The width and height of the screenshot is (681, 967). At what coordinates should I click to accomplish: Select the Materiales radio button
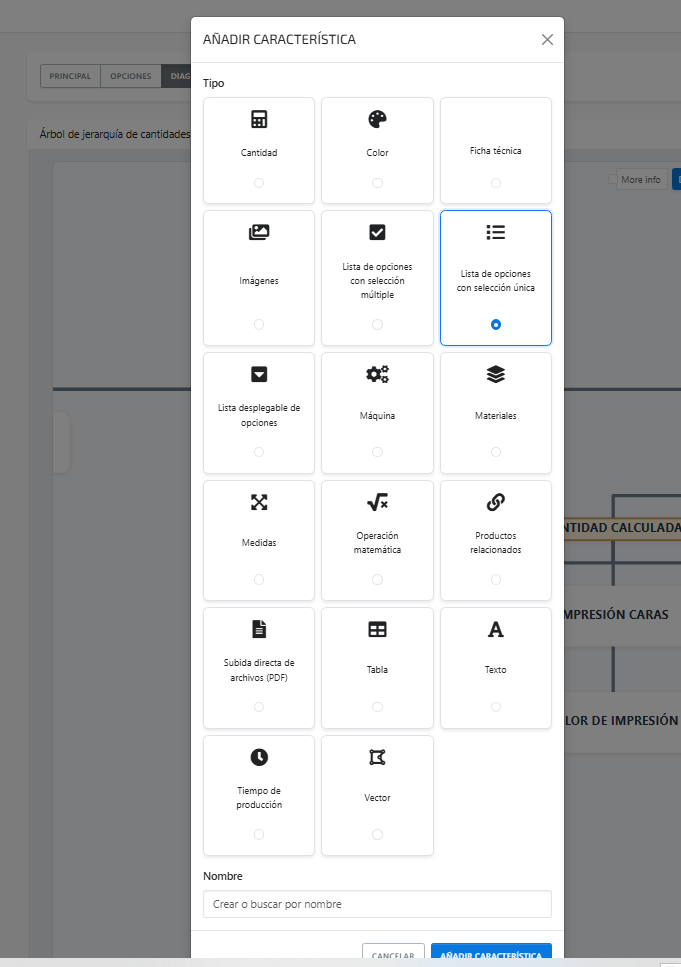(x=496, y=452)
